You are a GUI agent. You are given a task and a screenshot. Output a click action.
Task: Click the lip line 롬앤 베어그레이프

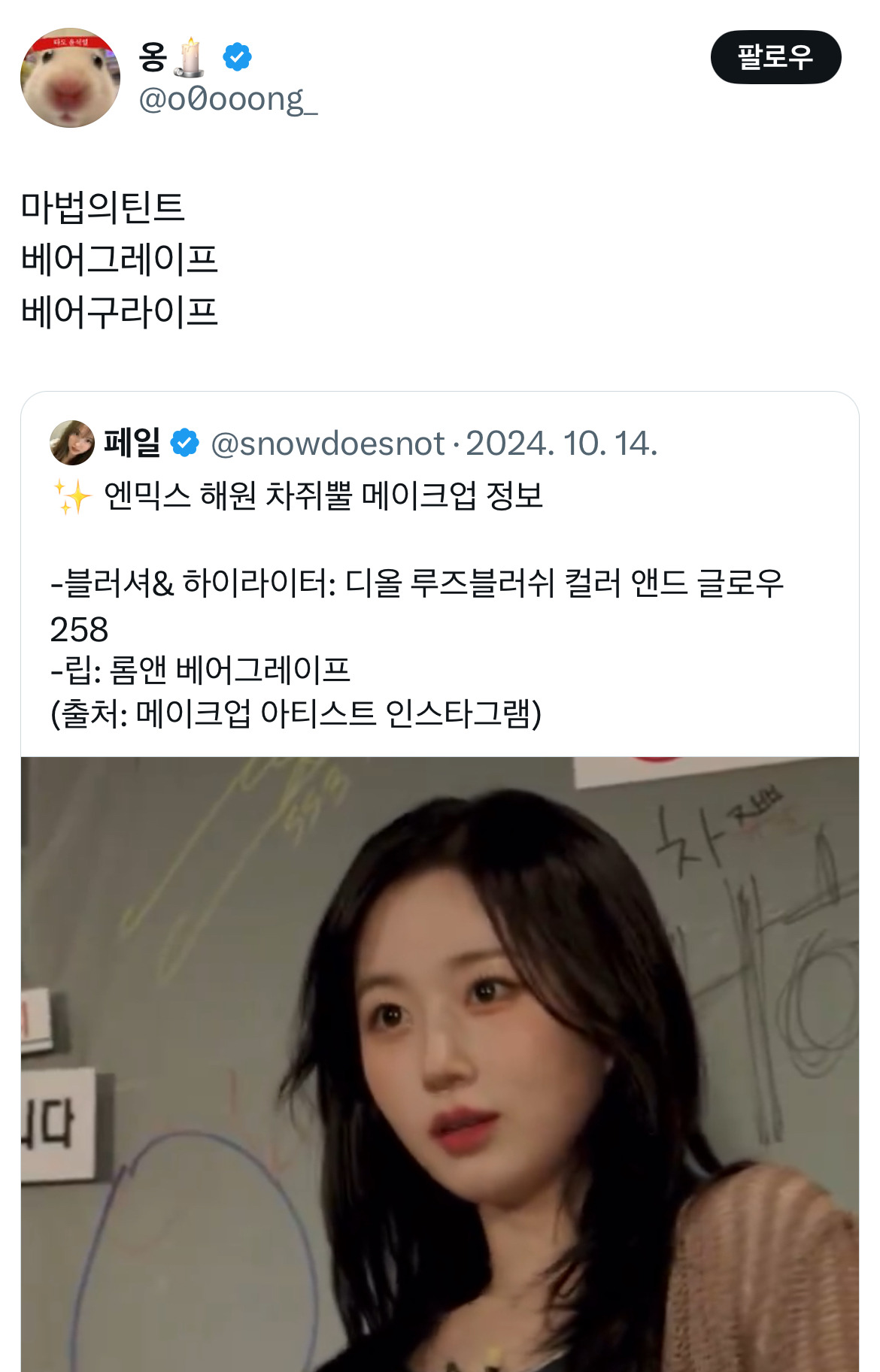tap(201, 670)
